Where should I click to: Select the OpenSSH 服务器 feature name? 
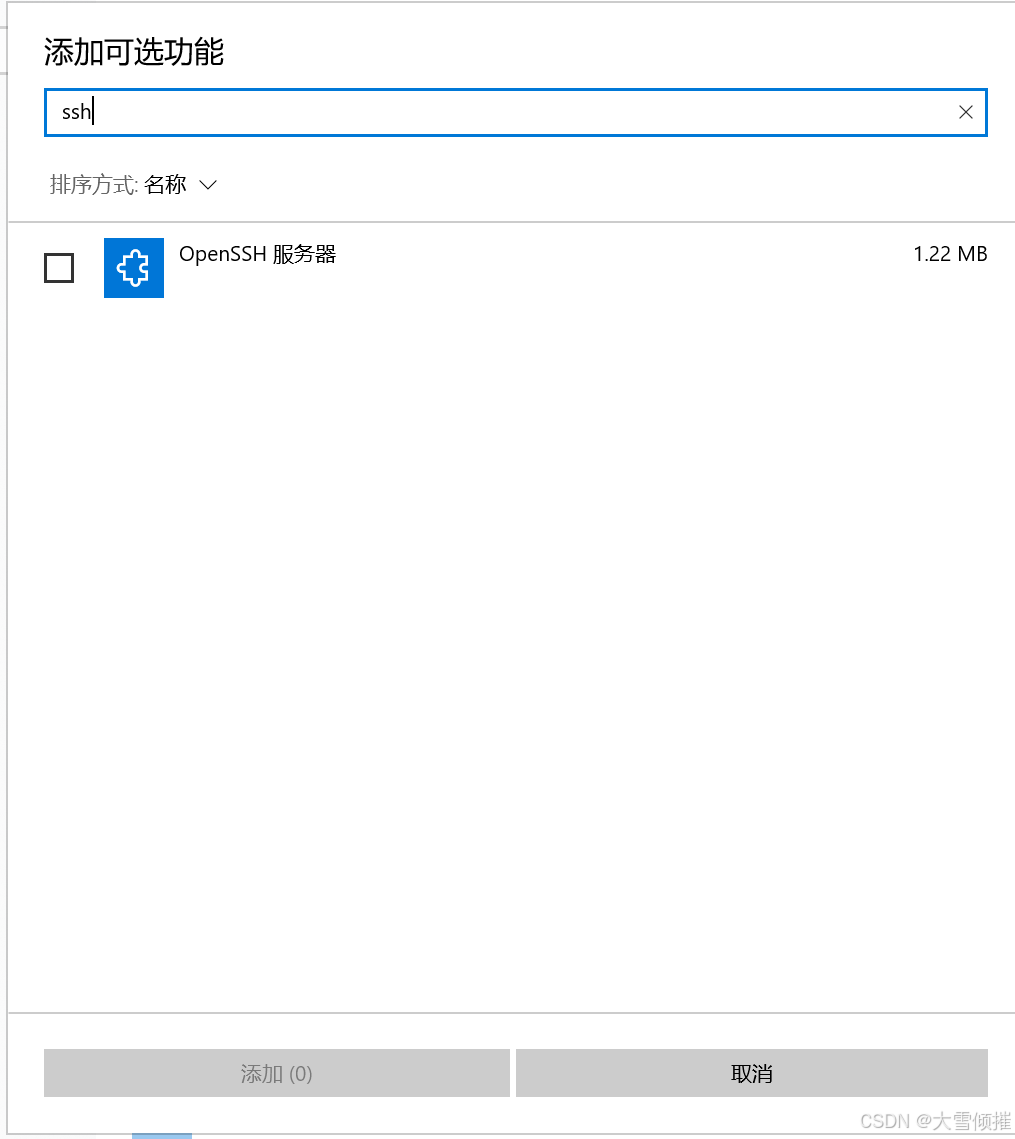(258, 254)
